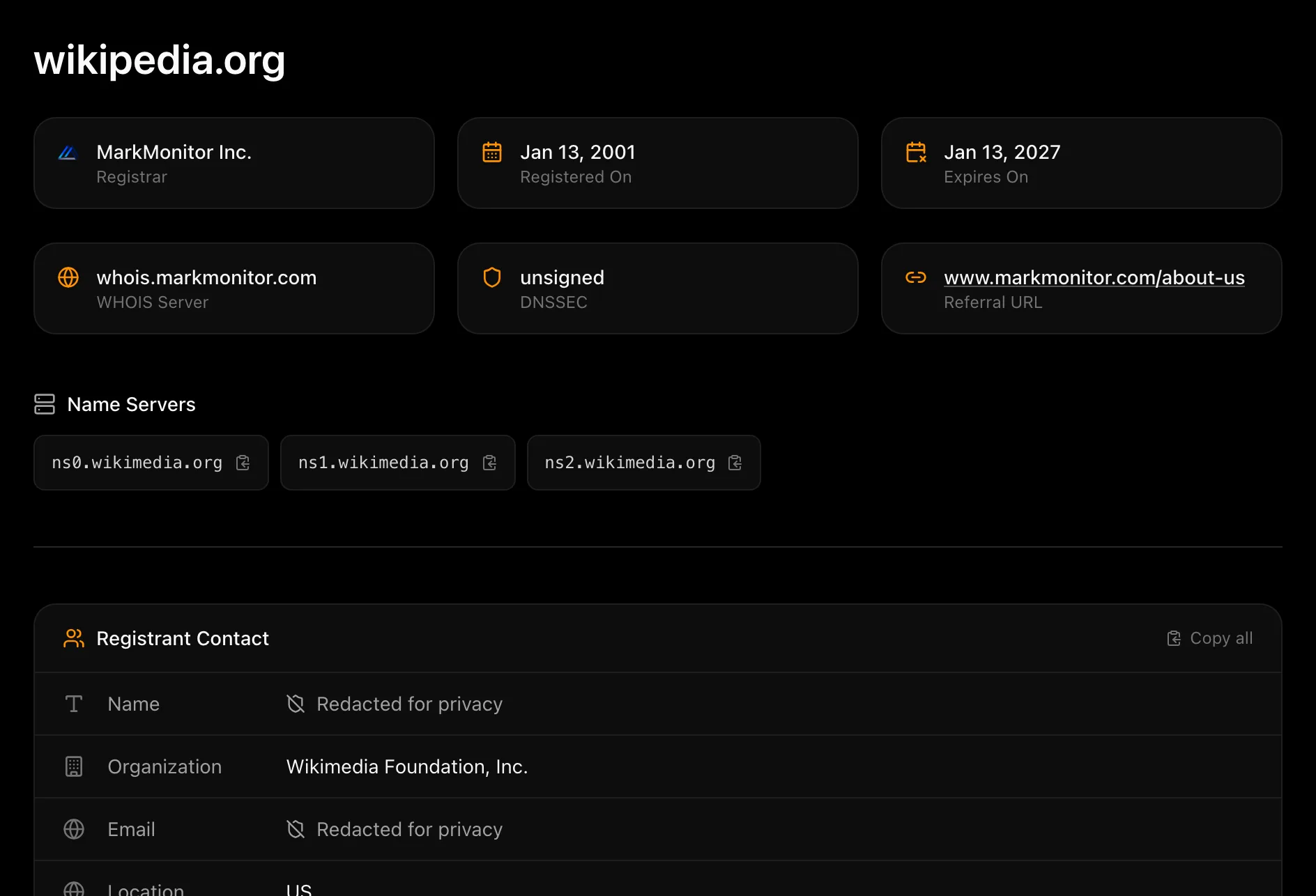
Task: Click the ns0.wikimedia.org name server chip
Action: click(151, 463)
